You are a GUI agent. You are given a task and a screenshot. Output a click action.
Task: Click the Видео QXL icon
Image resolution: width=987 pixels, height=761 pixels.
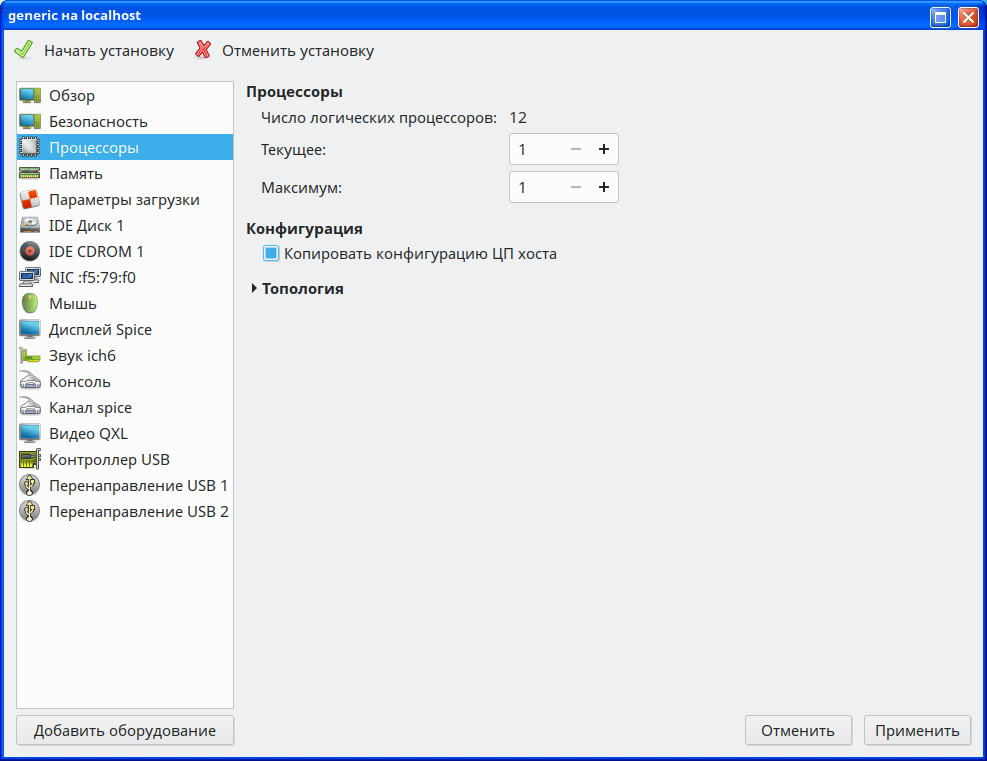click(30, 434)
